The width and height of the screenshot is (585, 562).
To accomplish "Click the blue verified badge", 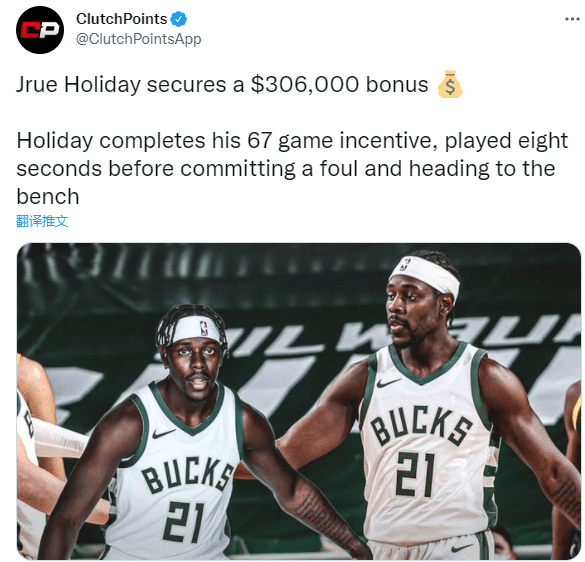I will click(179, 19).
